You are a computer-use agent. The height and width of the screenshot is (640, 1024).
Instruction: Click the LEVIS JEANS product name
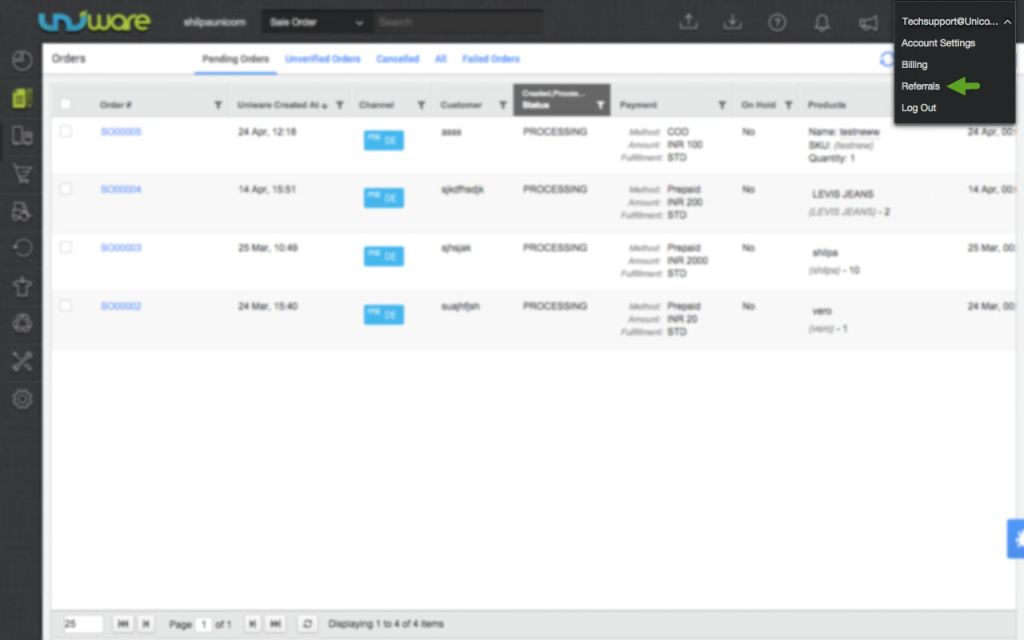pyautogui.click(x=842, y=194)
